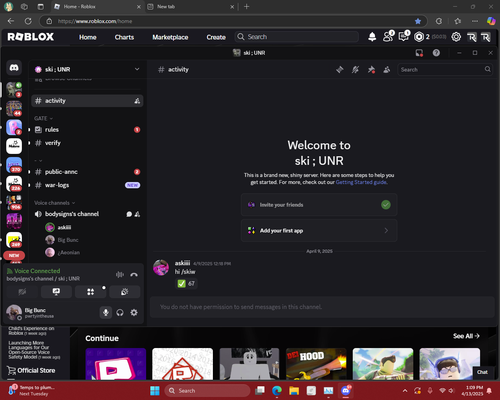Viewport: 500px width, 400px height.
Task: Open the HOOD game thumbnail
Action: [316, 364]
